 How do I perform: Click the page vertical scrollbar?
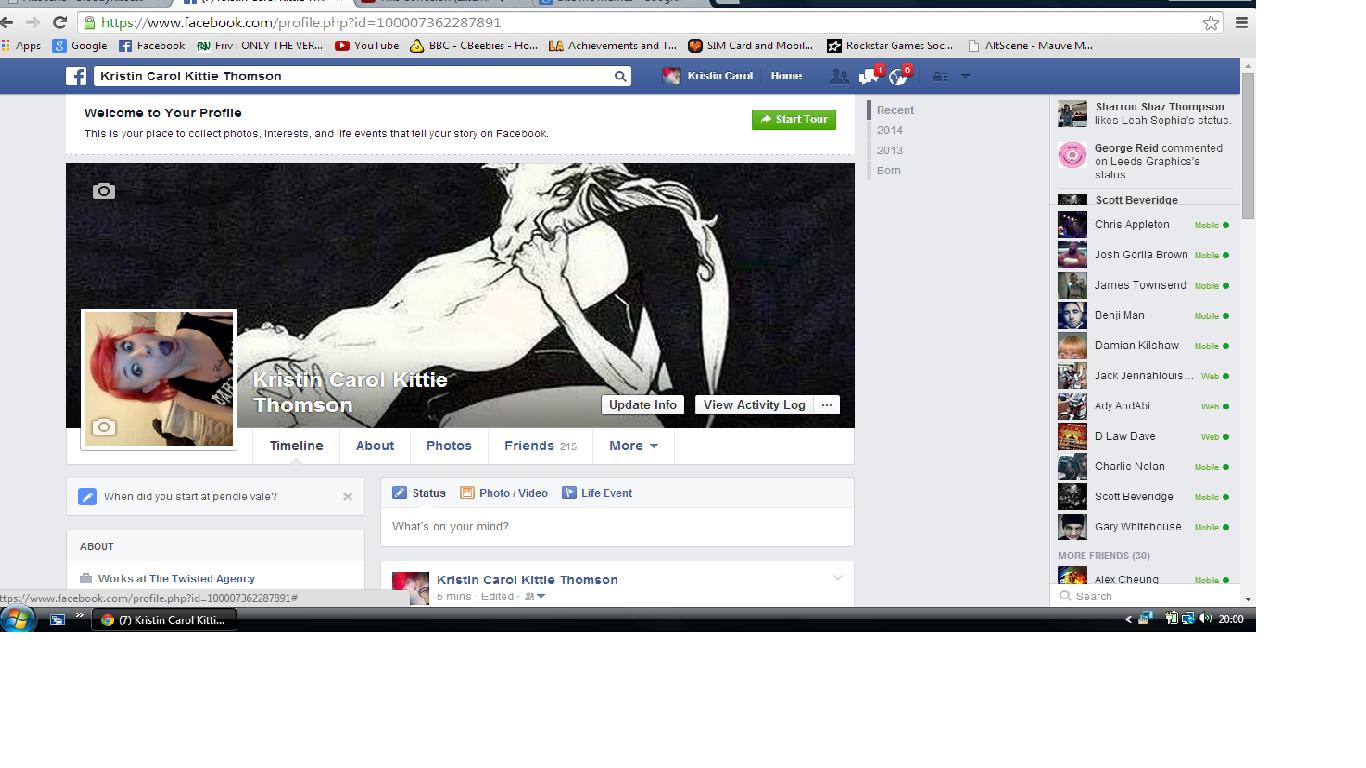click(1247, 146)
